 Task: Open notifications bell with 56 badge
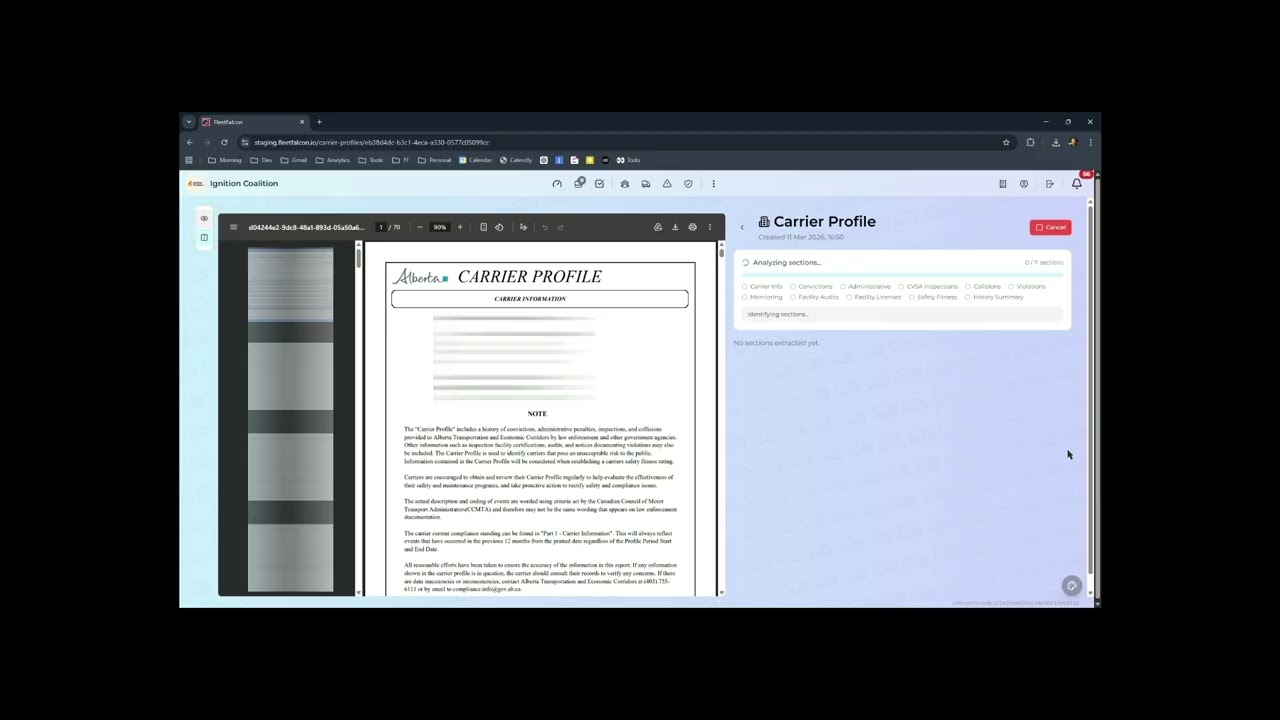(x=1077, y=183)
